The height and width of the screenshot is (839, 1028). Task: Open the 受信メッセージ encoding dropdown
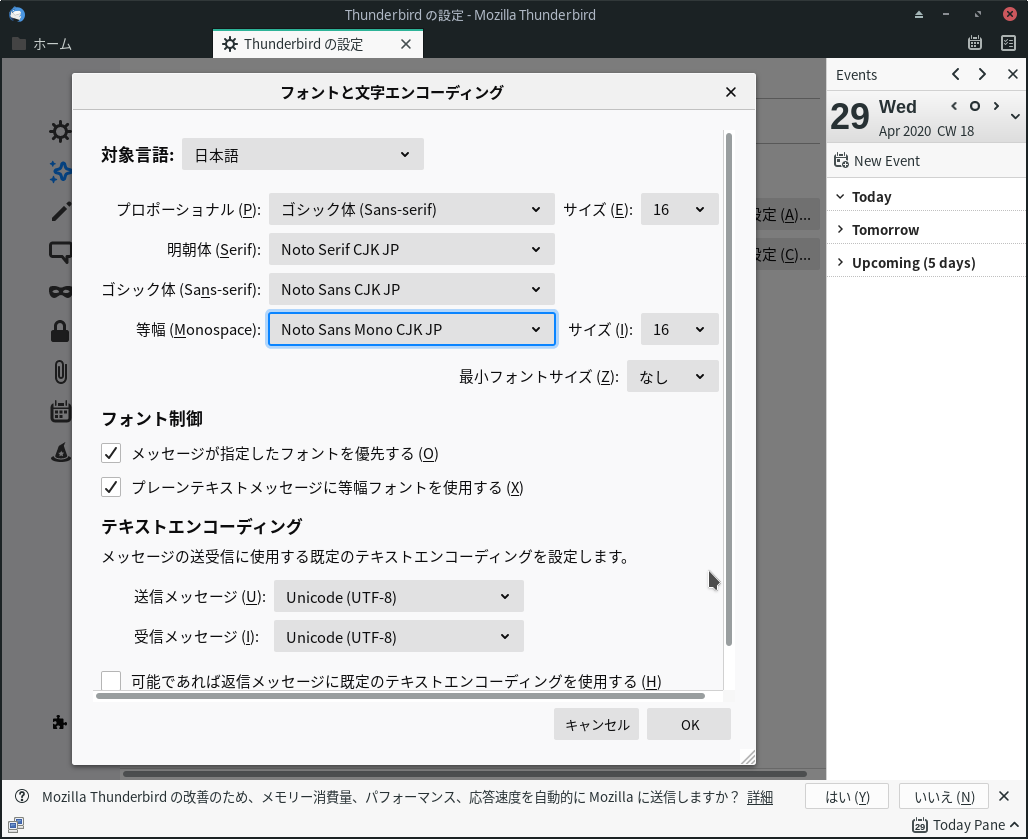point(399,636)
